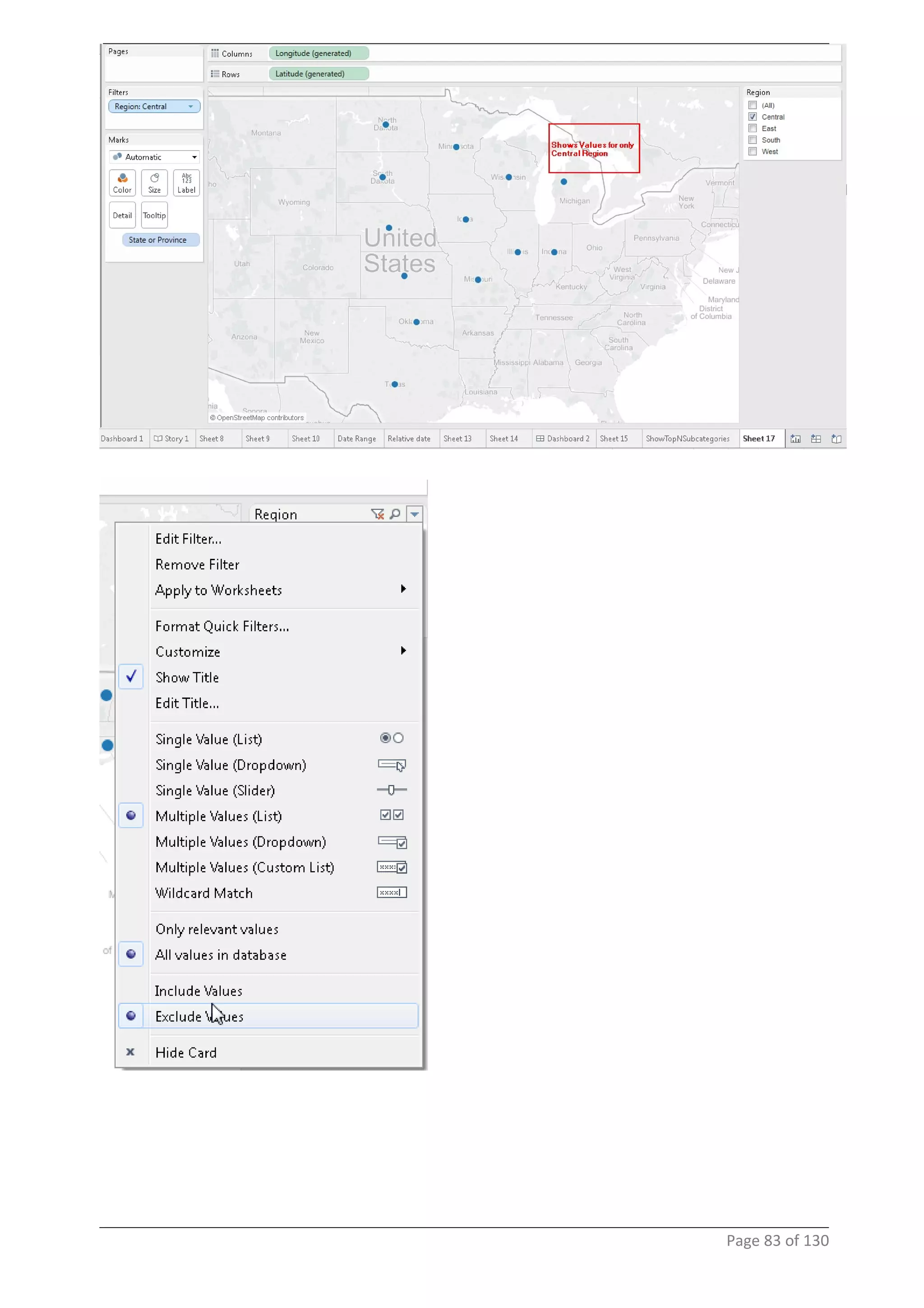Open the Label marks card
This screenshot has height=1308, width=924.
pos(186,182)
